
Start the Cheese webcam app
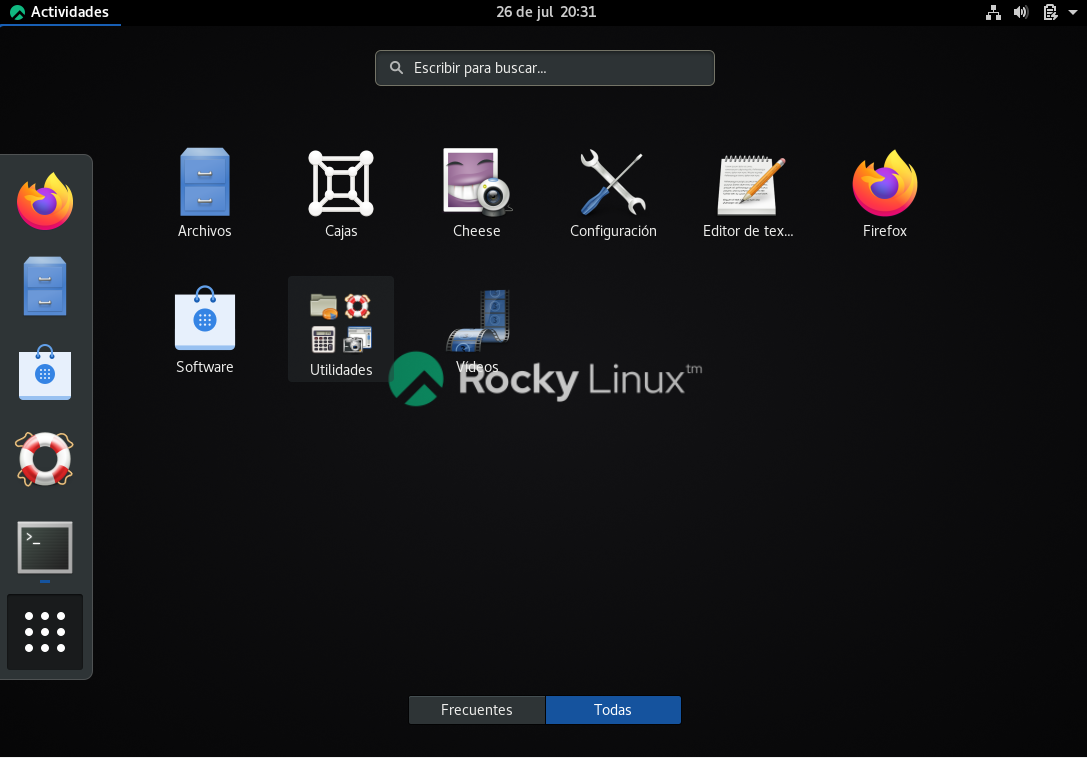click(477, 193)
